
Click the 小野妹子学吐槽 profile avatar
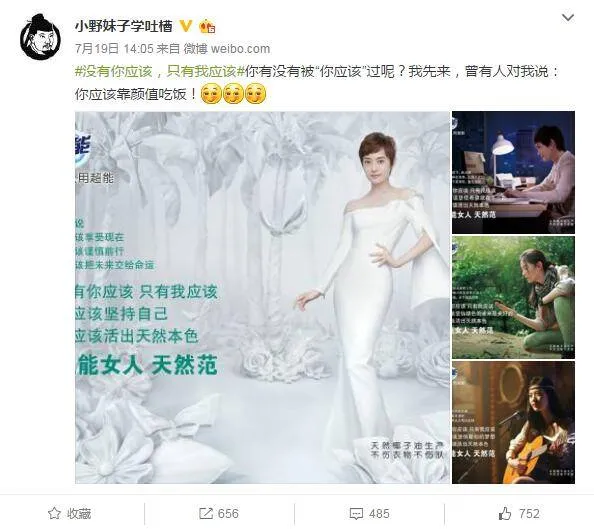40,37
